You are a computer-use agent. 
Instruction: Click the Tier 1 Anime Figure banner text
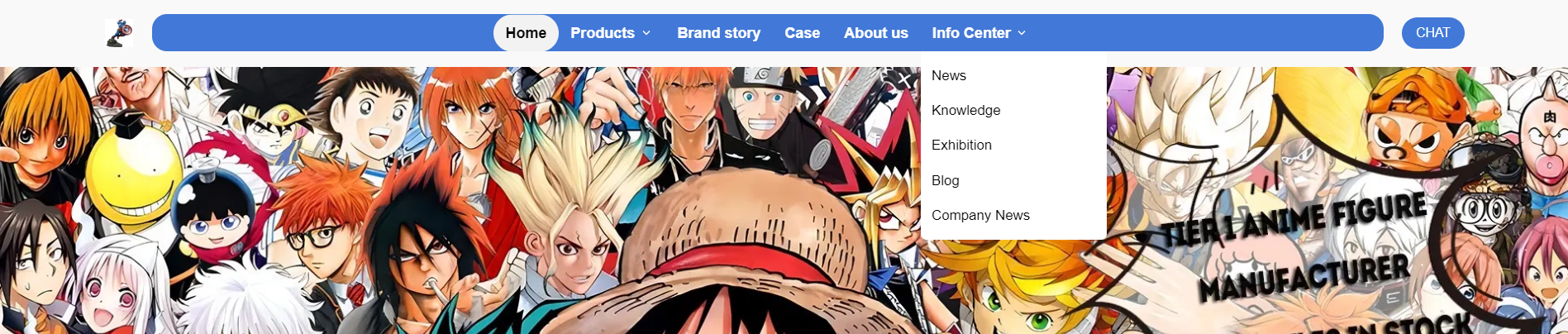pos(1294,219)
